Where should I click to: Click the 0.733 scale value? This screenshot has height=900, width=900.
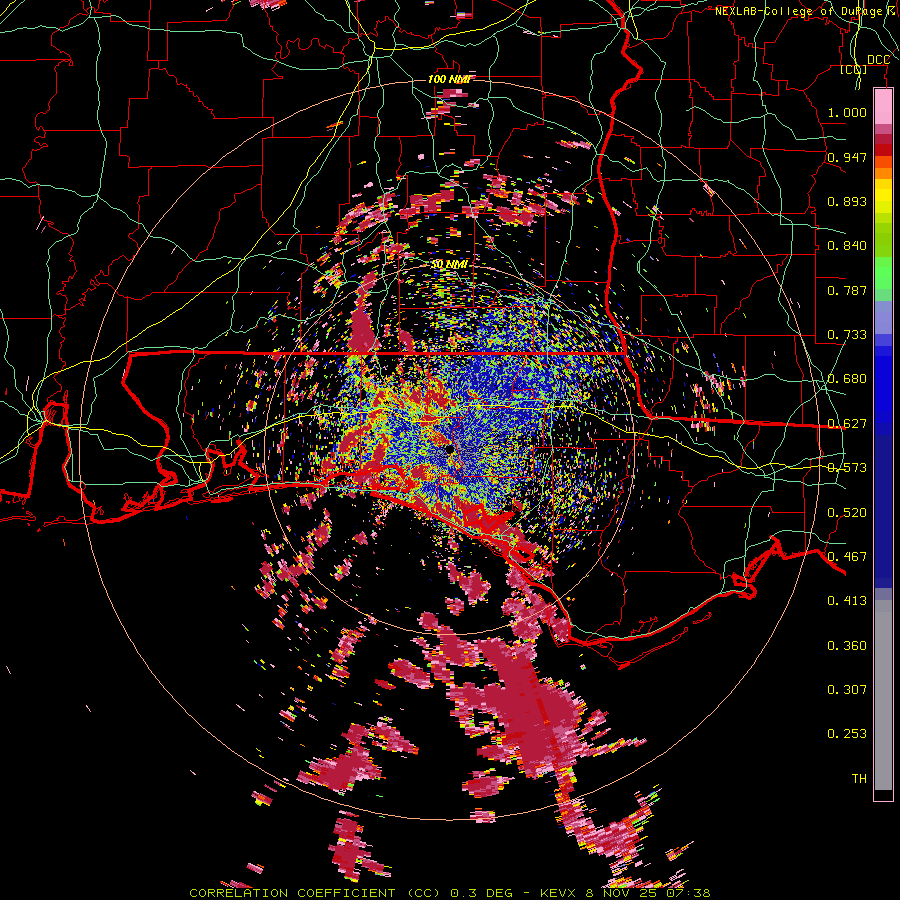click(847, 335)
